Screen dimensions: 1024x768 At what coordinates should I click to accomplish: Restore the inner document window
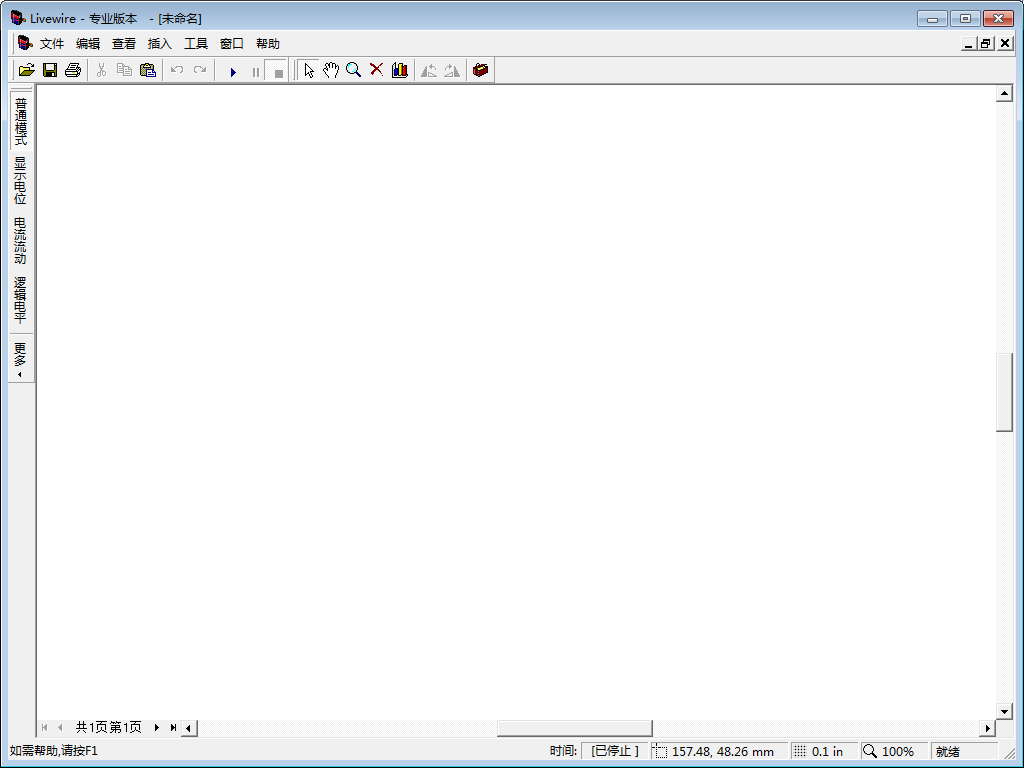coord(985,44)
